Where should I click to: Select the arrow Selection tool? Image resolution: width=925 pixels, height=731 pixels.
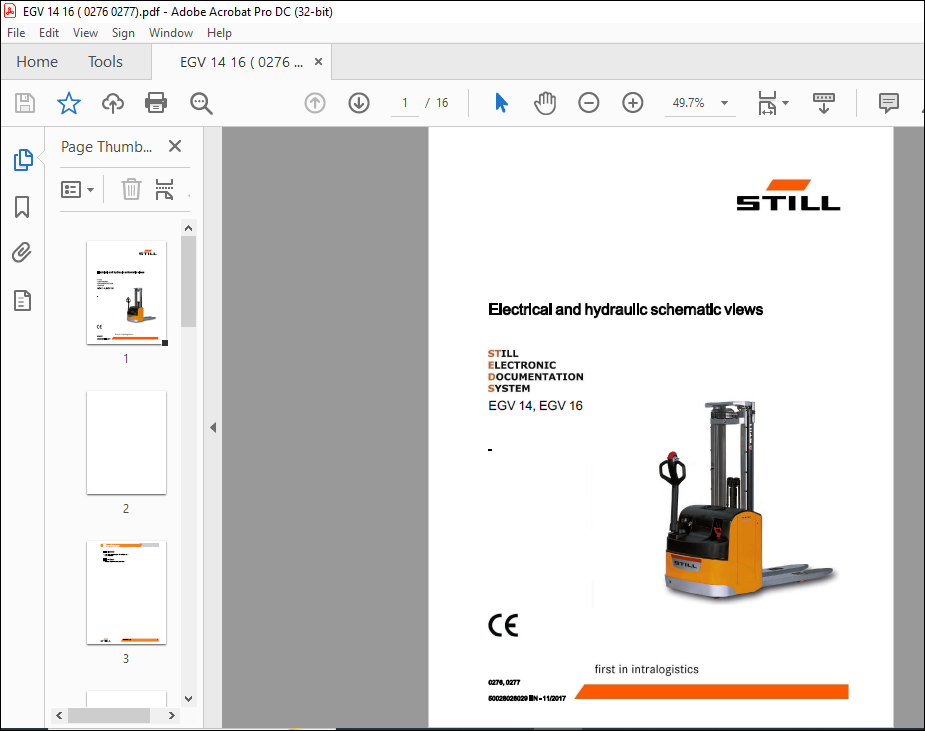click(501, 103)
